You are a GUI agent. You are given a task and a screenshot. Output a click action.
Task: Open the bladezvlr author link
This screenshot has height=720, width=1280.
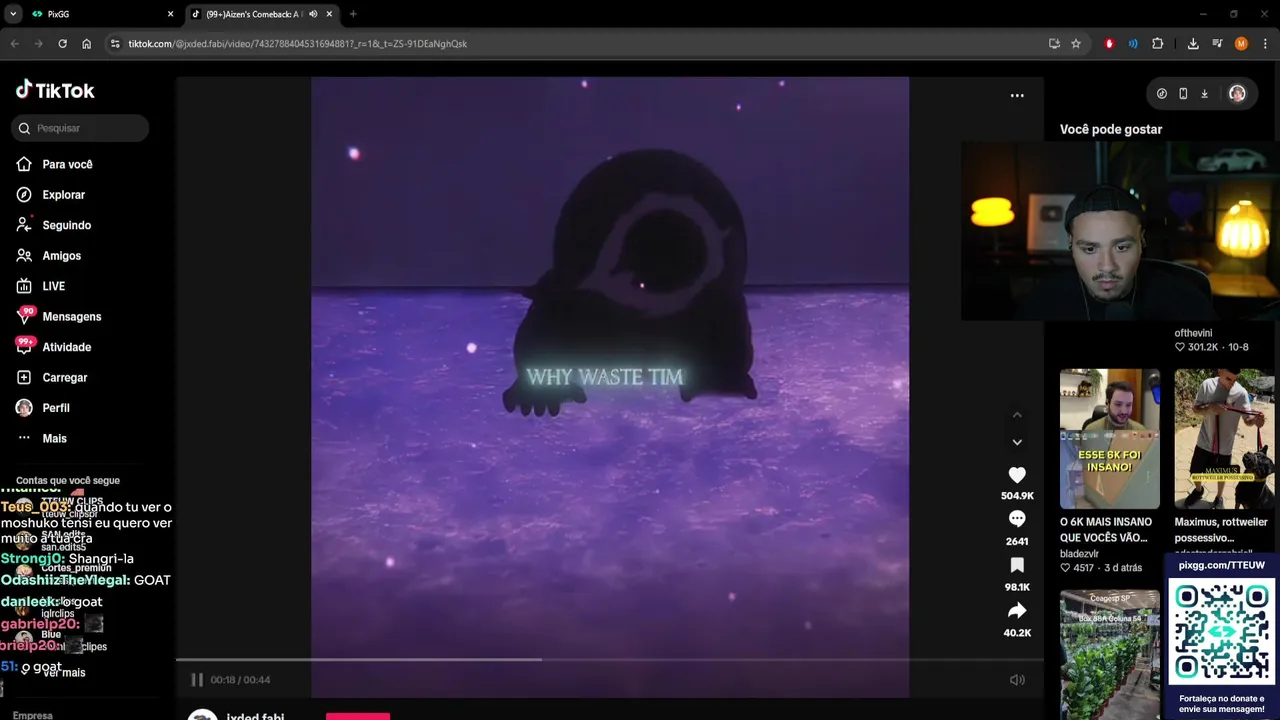click(1079, 554)
